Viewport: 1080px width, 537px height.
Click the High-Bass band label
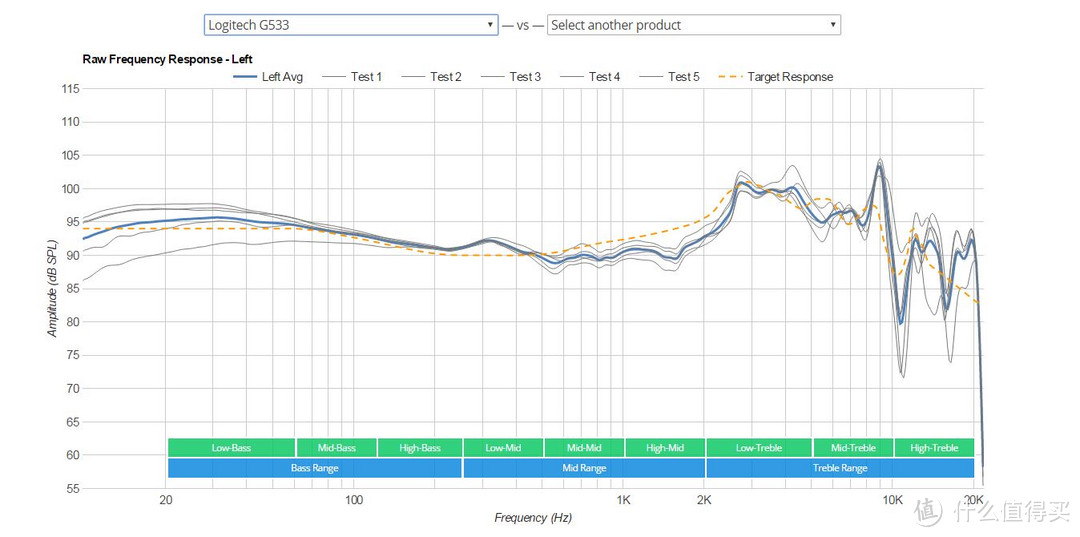[x=420, y=448]
